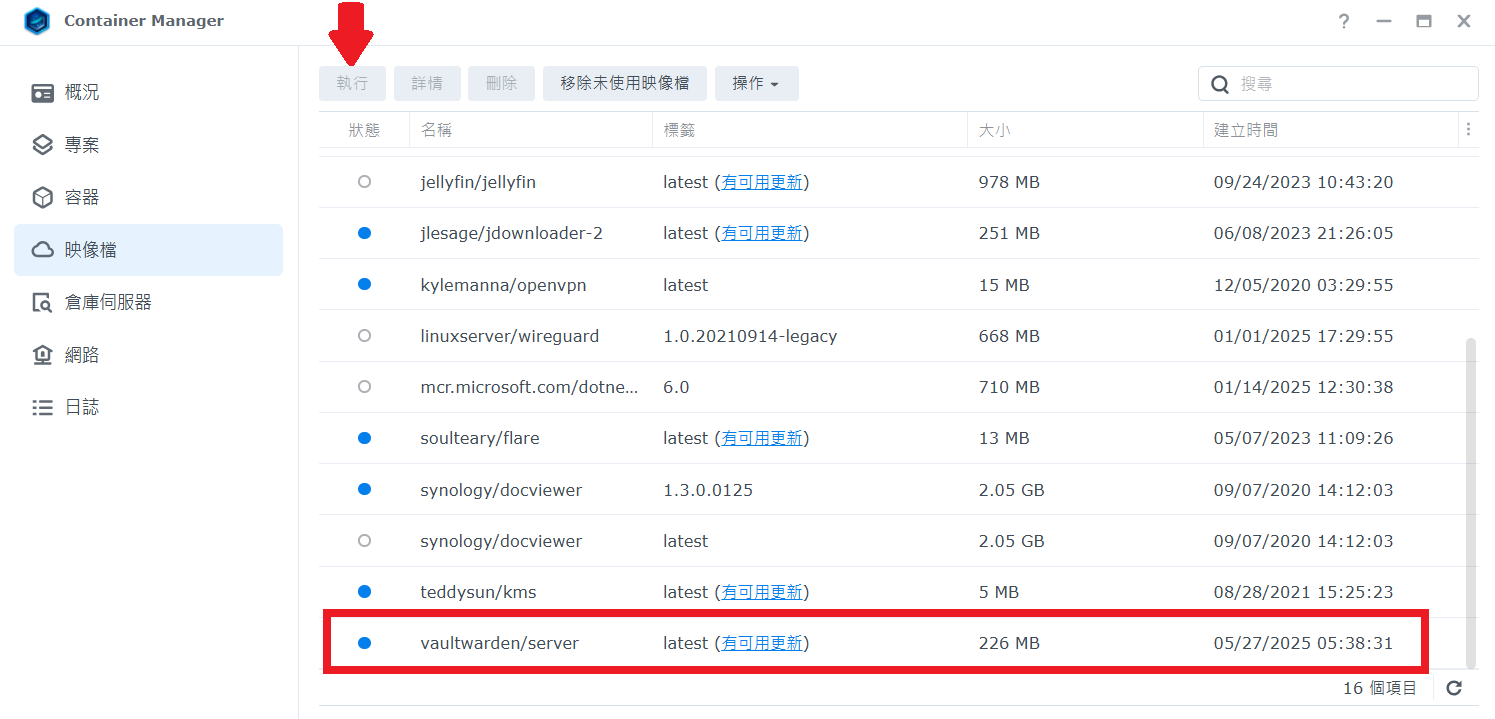Click status dot for vaultwarden/server

point(364,643)
